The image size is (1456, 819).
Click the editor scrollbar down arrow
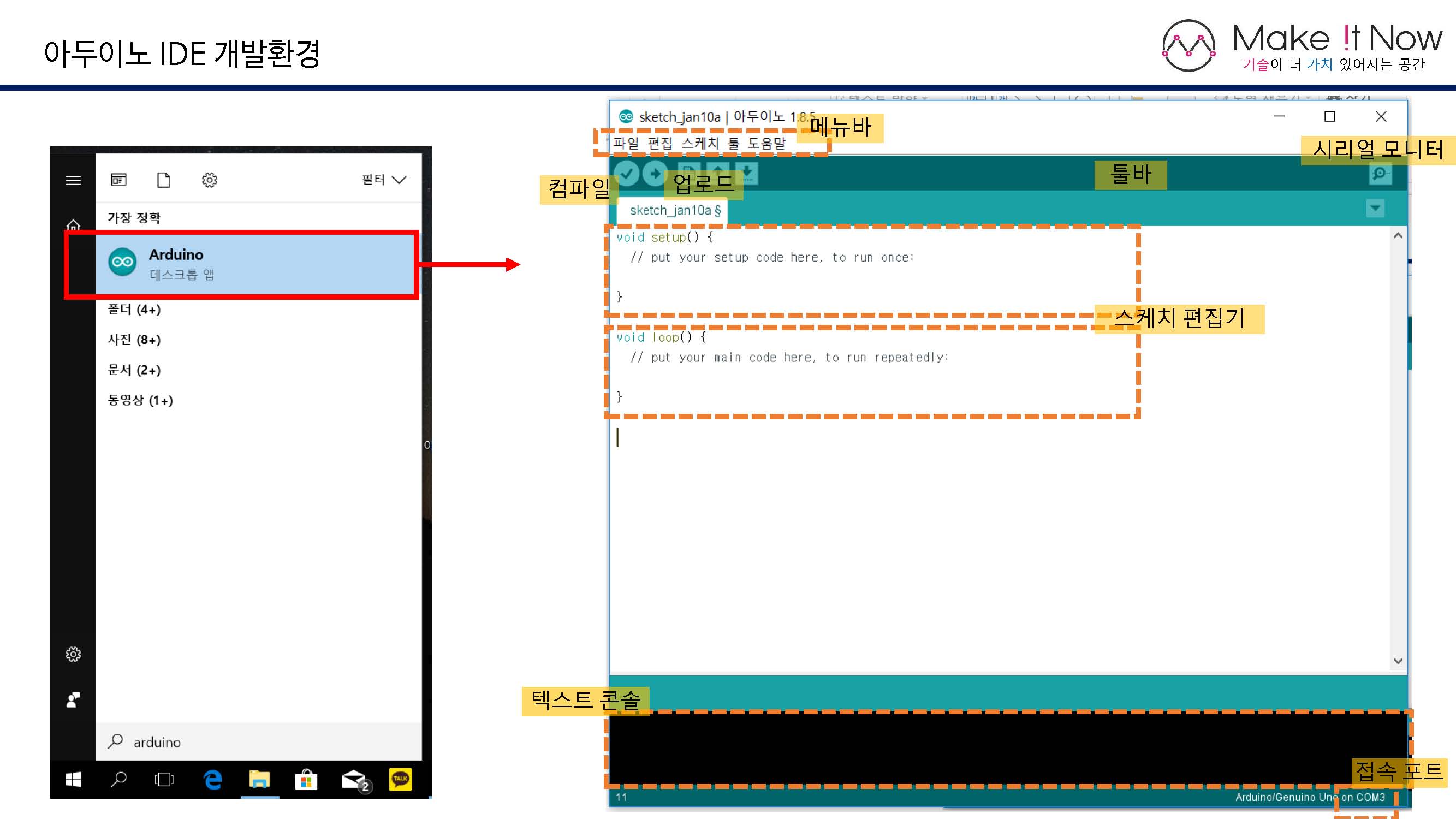coord(1398,661)
